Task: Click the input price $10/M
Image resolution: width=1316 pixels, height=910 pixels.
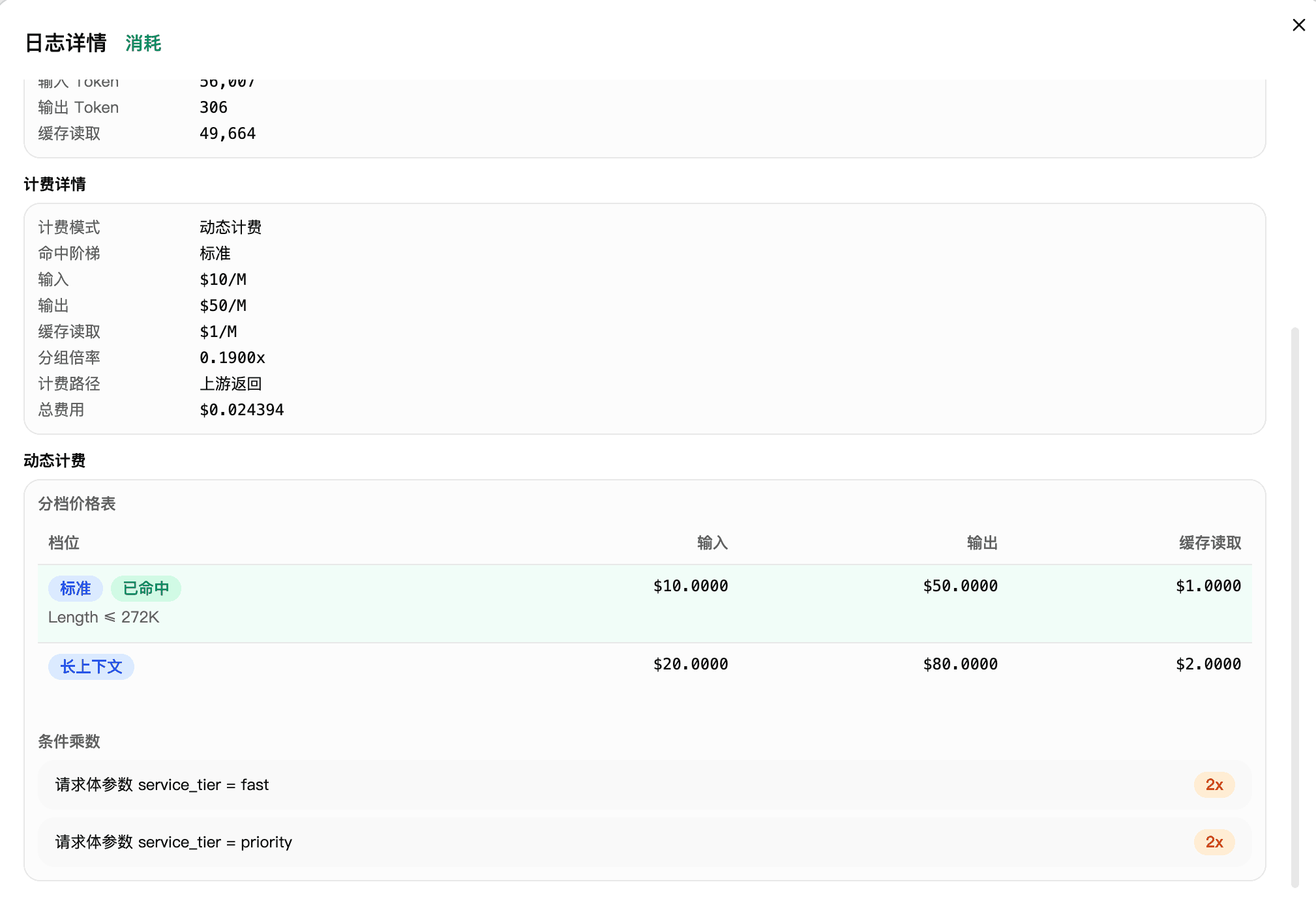Action: click(x=223, y=280)
